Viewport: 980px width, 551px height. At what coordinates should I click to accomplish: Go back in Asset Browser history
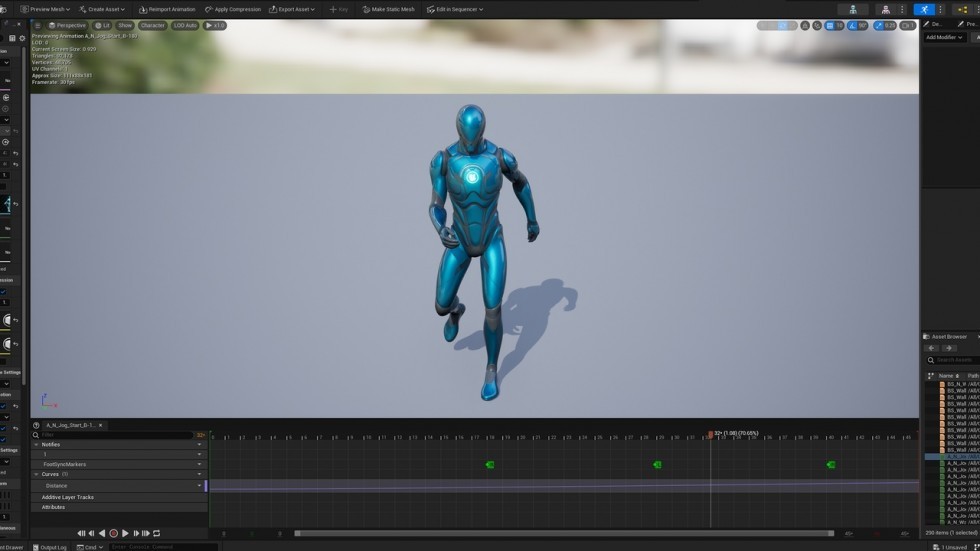coord(931,348)
